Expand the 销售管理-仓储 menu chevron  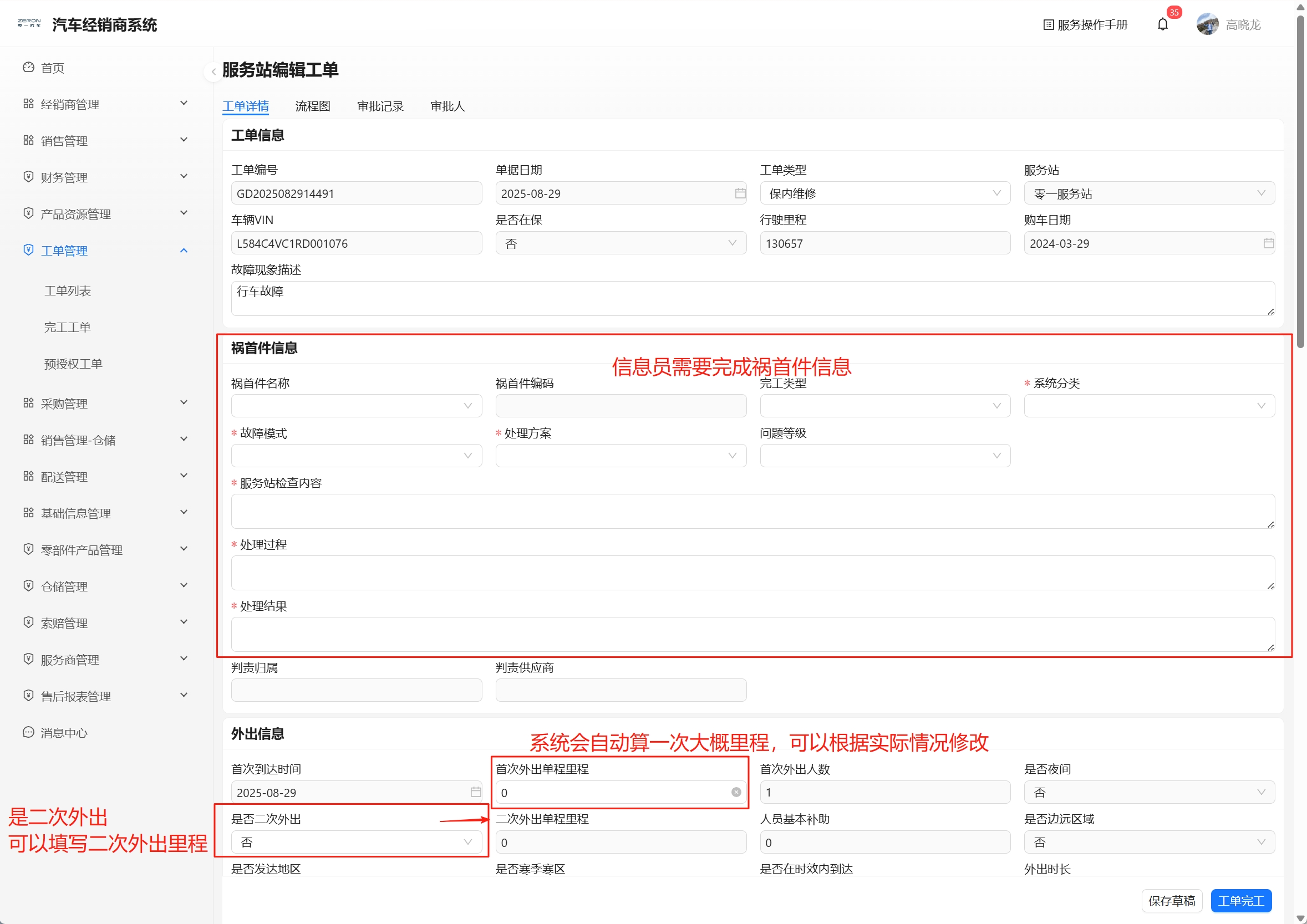[184, 438]
